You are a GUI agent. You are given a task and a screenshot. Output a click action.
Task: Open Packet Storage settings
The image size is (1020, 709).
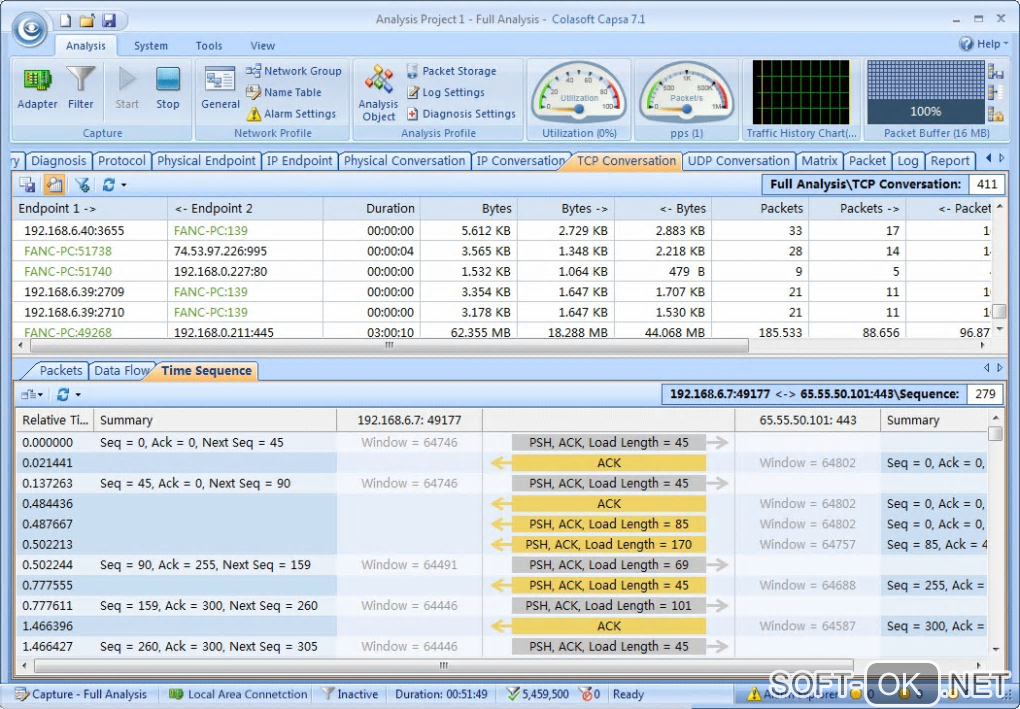tap(451, 71)
